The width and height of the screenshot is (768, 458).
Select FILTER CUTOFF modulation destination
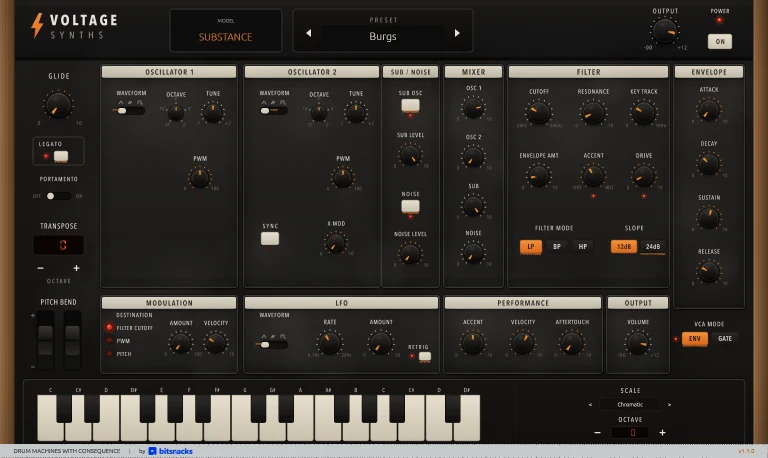pos(129,328)
